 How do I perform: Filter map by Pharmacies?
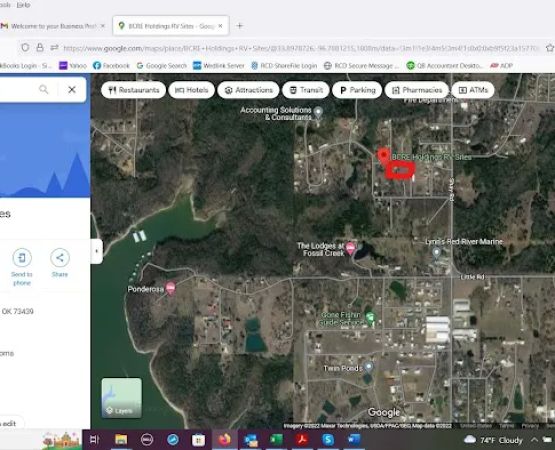pyautogui.click(x=417, y=90)
